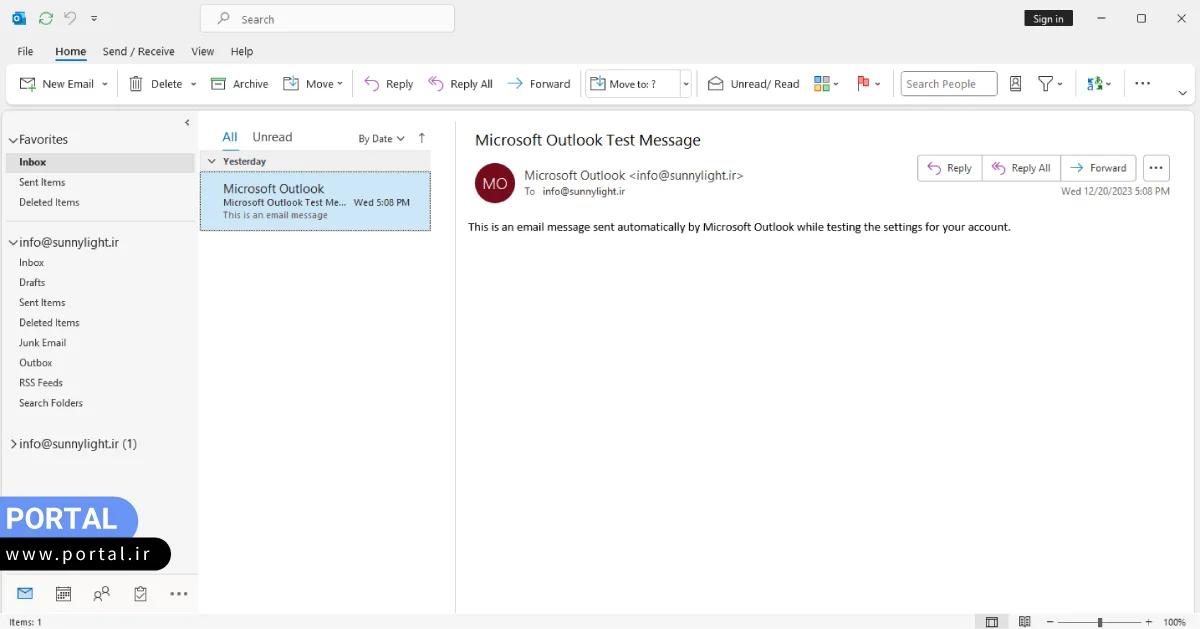Show the Unread messages tab
The width and height of the screenshot is (1200, 629).
pyautogui.click(x=272, y=137)
